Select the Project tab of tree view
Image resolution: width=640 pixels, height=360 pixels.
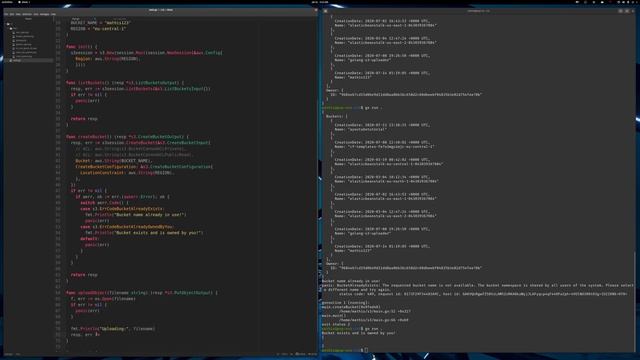pos(28,18)
